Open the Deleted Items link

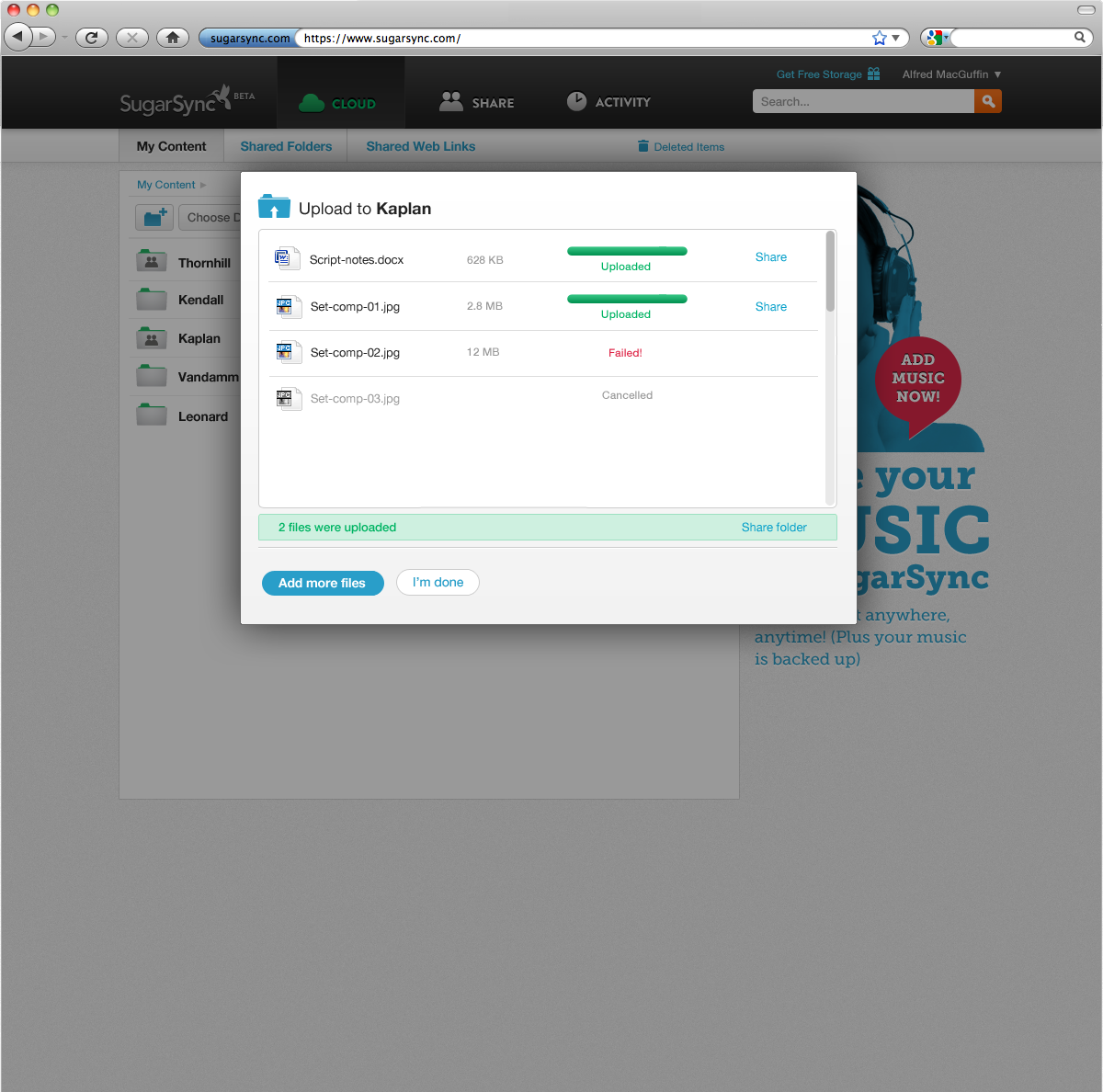(x=688, y=147)
